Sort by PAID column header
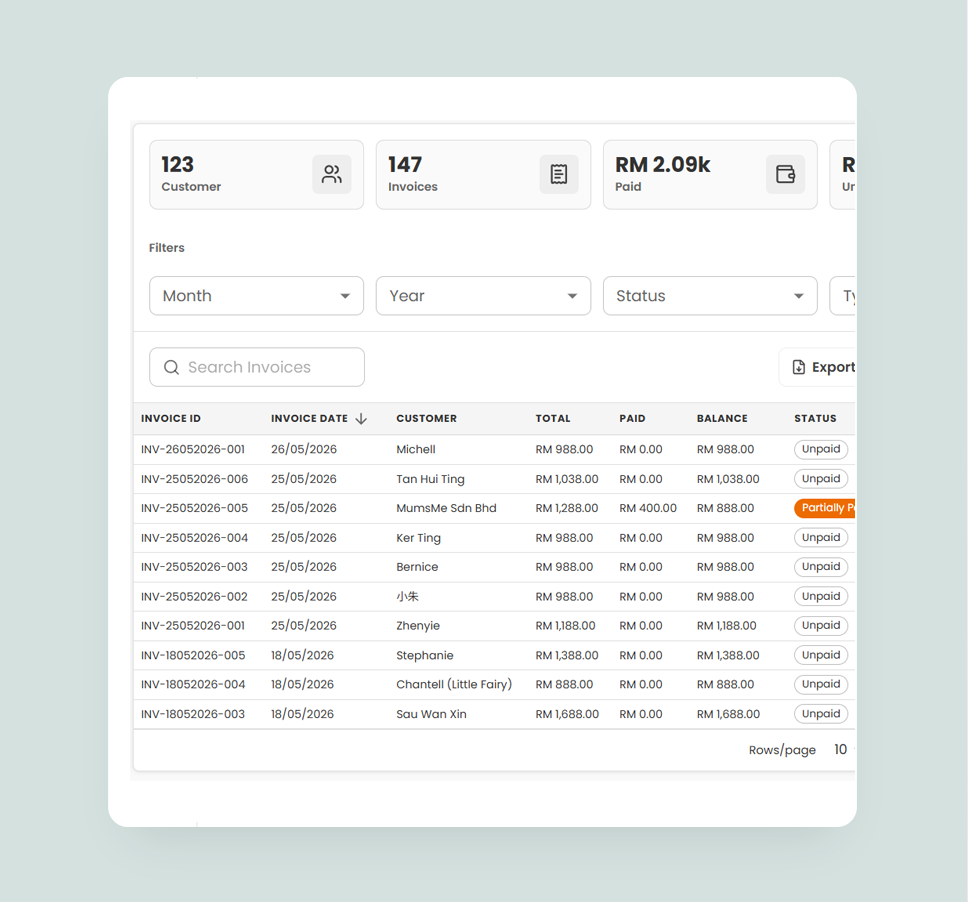This screenshot has height=902, width=968. [632, 419]
